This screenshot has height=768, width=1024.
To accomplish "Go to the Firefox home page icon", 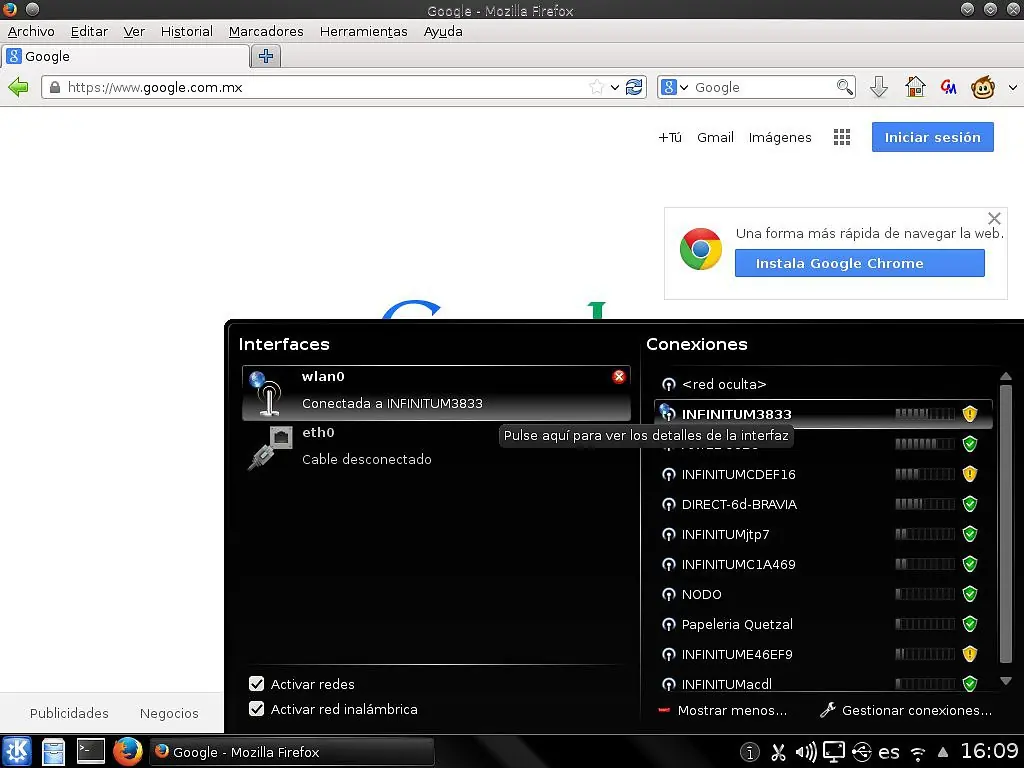I will click(x=915, y=87).
